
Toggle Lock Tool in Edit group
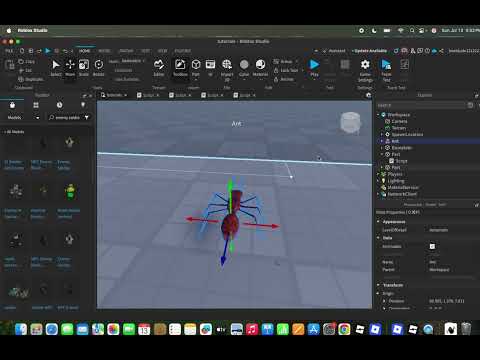(286, 70)
